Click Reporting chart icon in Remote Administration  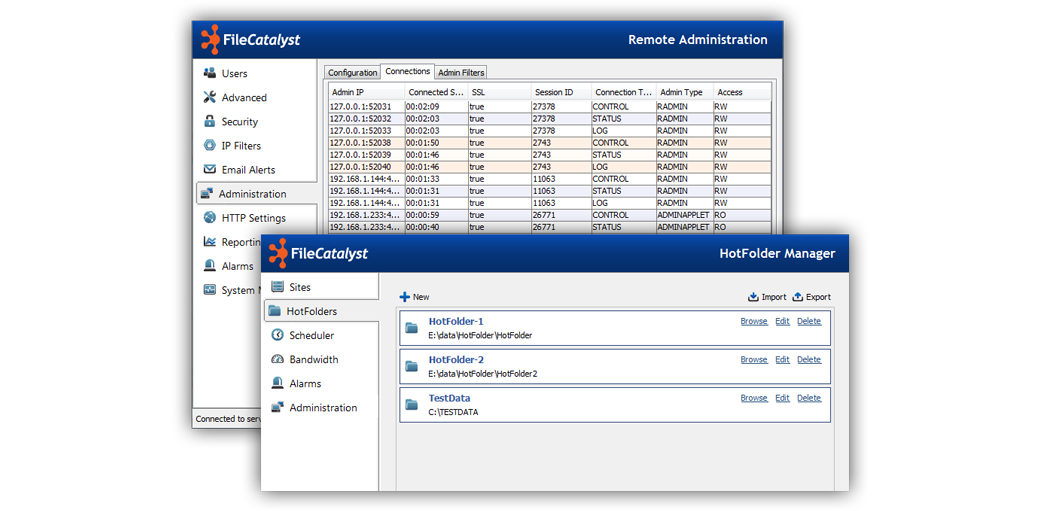tap(210, 242)
